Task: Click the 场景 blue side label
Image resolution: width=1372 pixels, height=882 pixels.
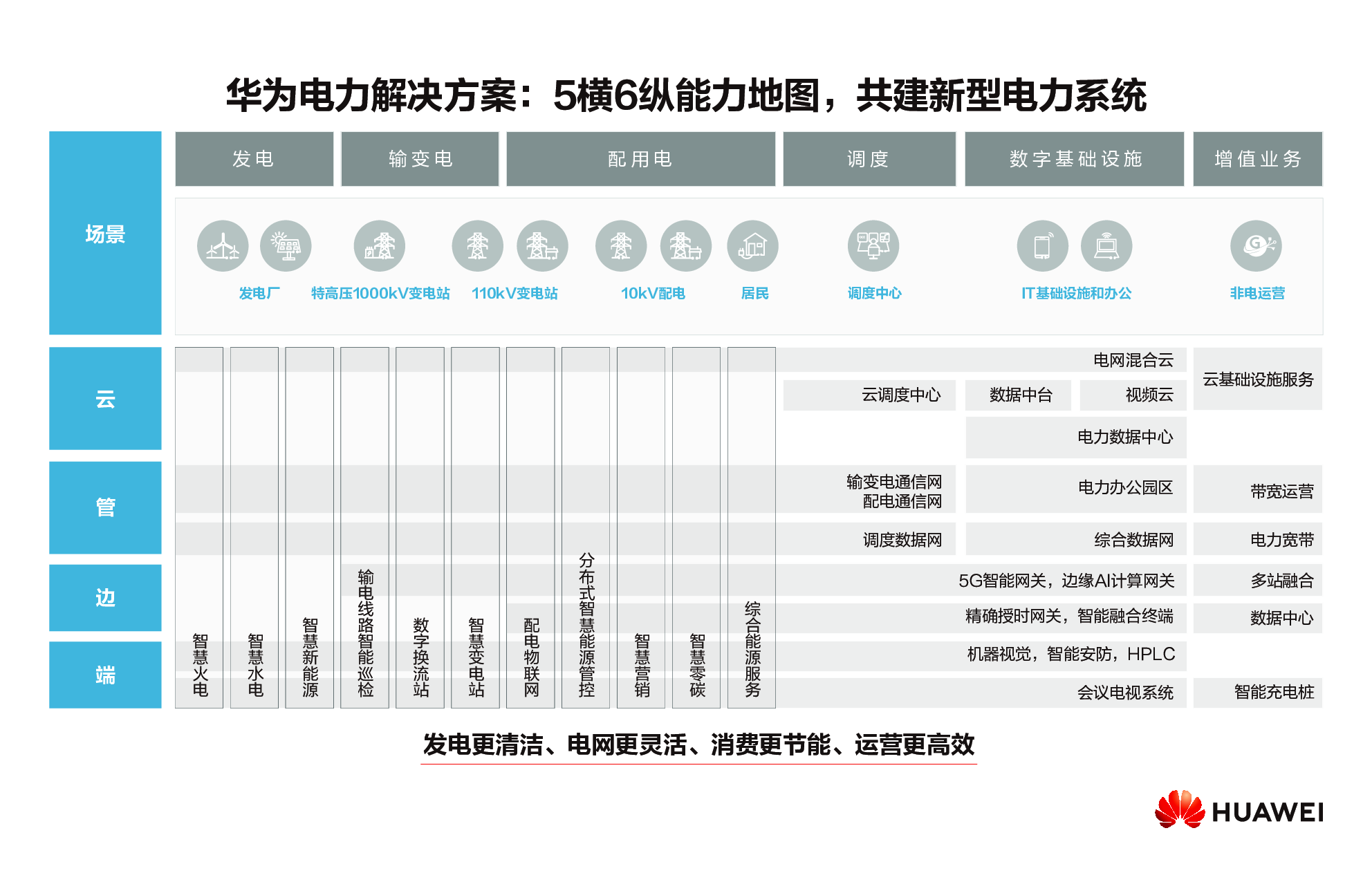Action: pos(105,234)
